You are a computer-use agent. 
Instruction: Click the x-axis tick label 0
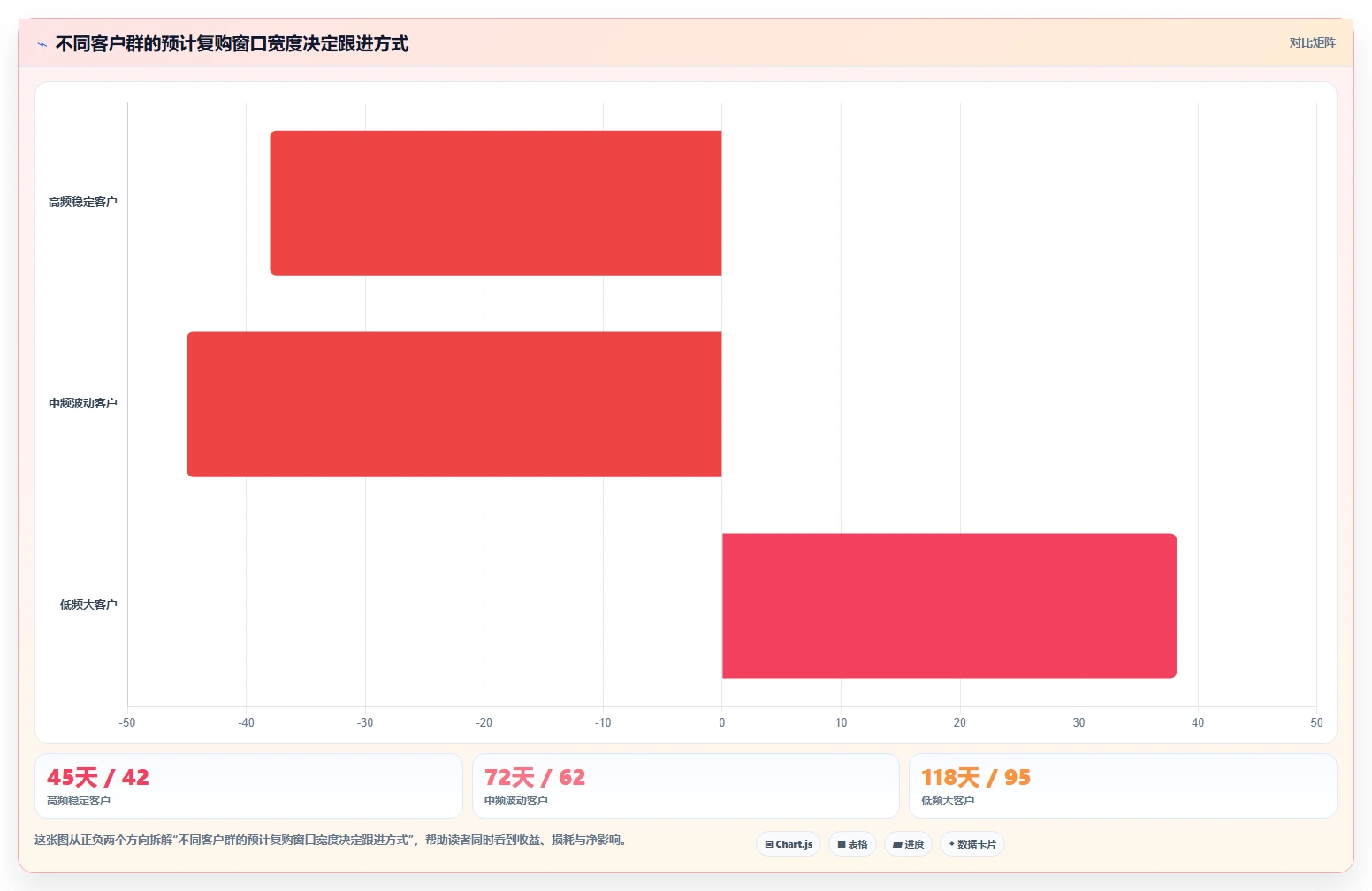(722, 723)
